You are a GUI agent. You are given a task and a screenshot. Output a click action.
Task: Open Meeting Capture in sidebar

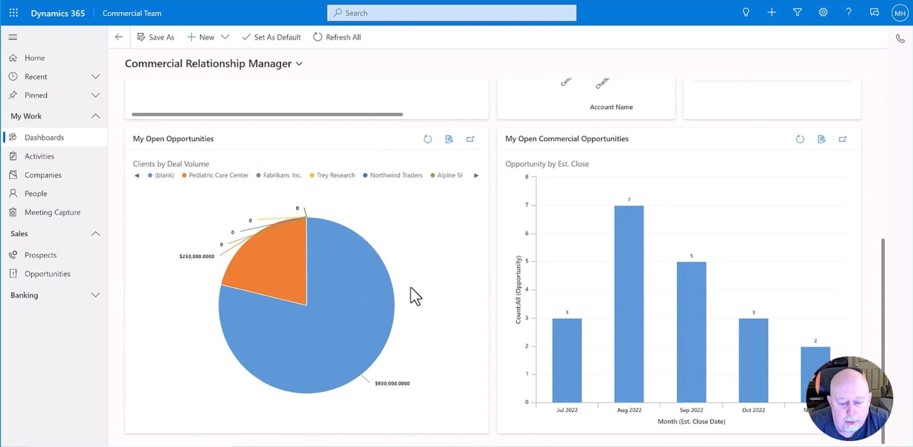point(54,212)
